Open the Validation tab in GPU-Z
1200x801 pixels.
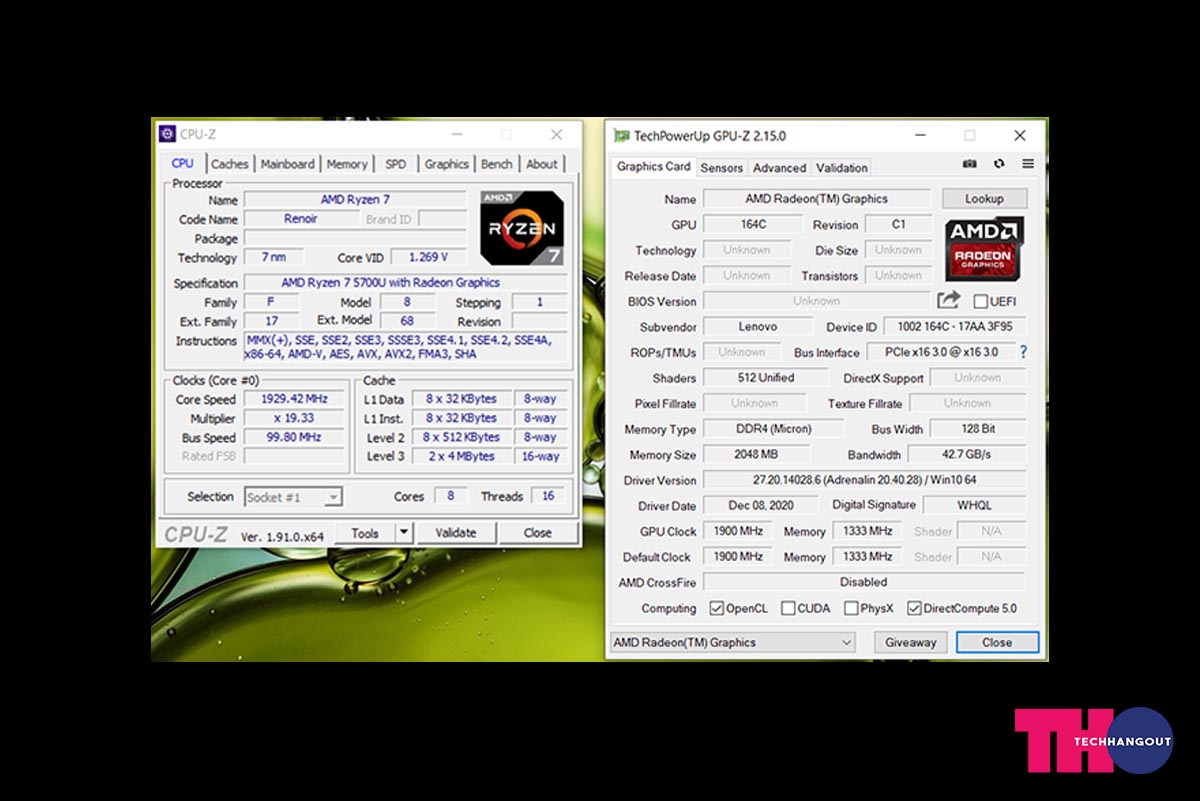842,168
